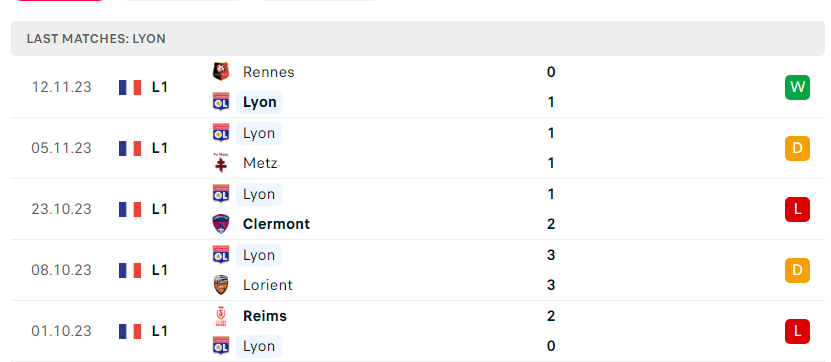Click the Reims club crest icon

pos(221,316)
